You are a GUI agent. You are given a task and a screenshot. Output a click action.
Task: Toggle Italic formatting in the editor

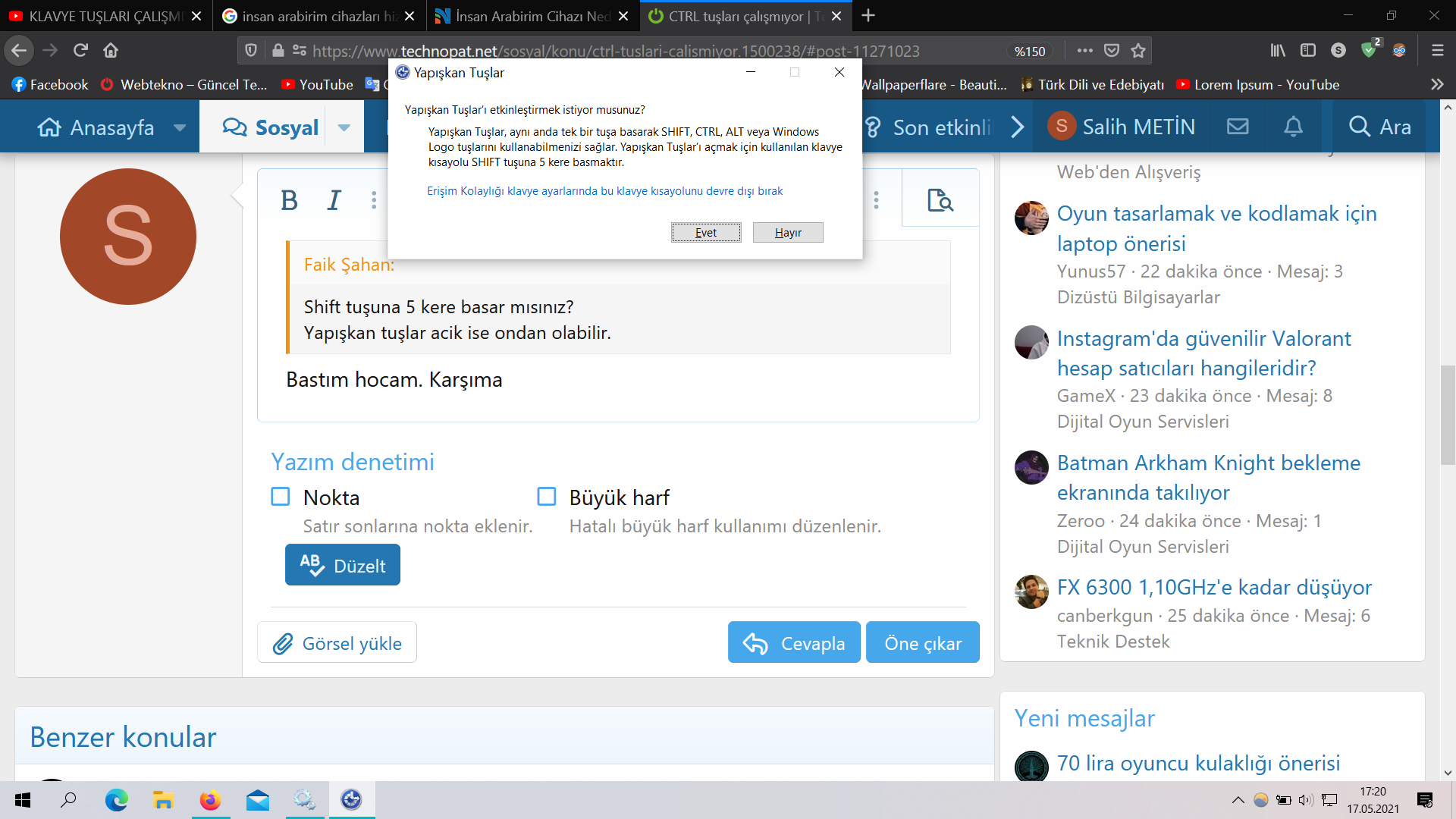[x=334, y=200]
